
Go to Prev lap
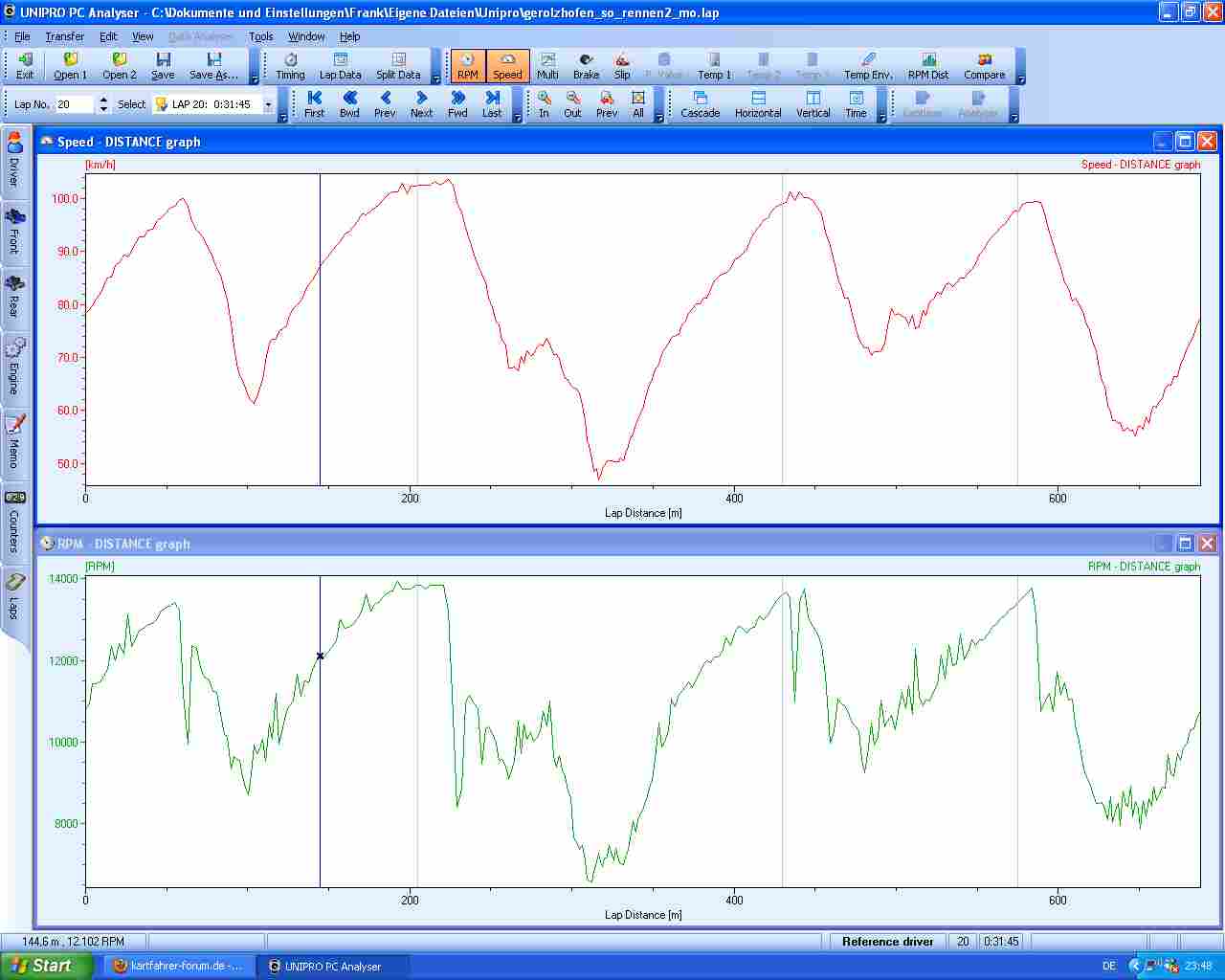[x=385, y=104]
